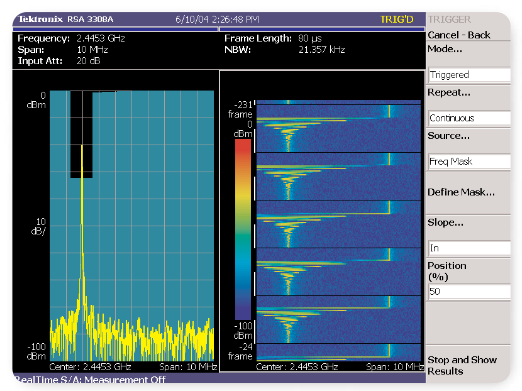Click the Frame Length value 80 µs

click(x=310, y=38)
